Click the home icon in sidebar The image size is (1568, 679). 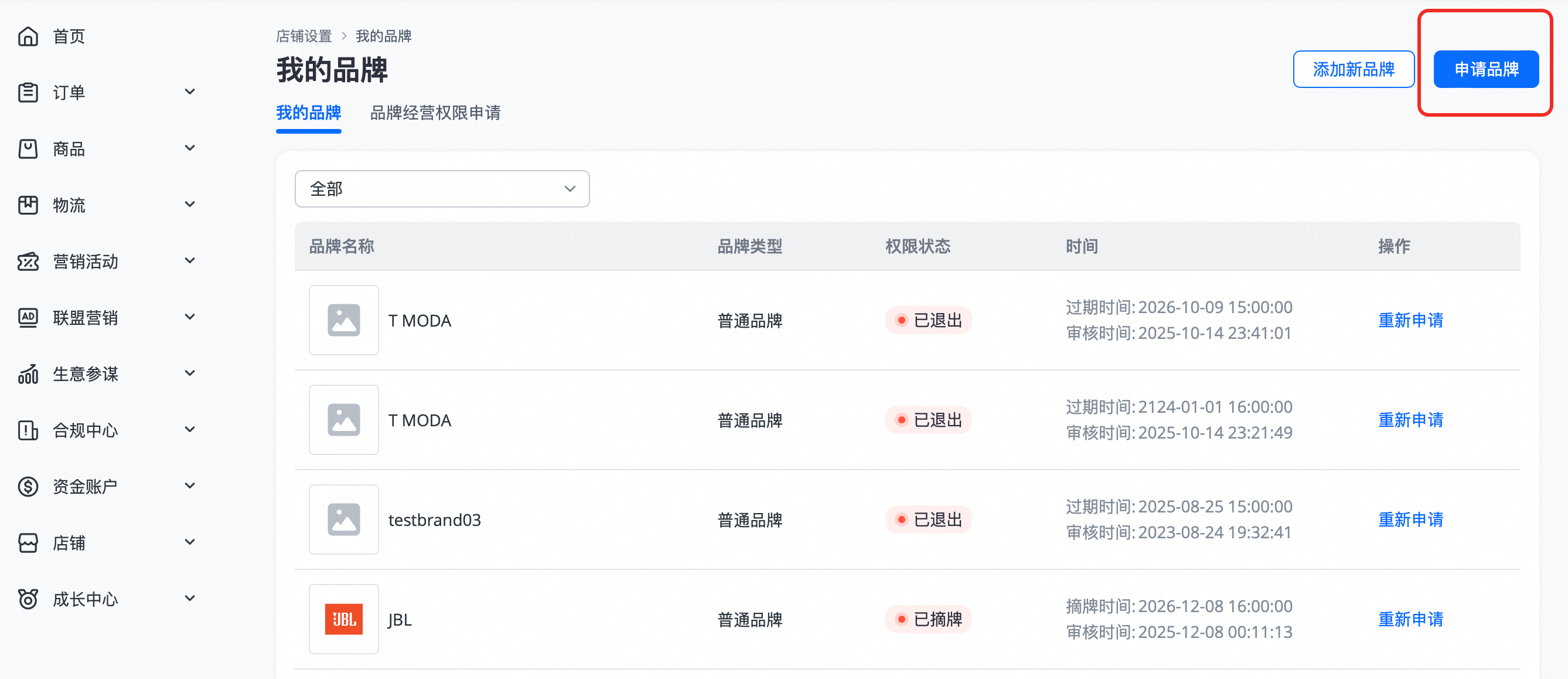click(x=28, y=36)
